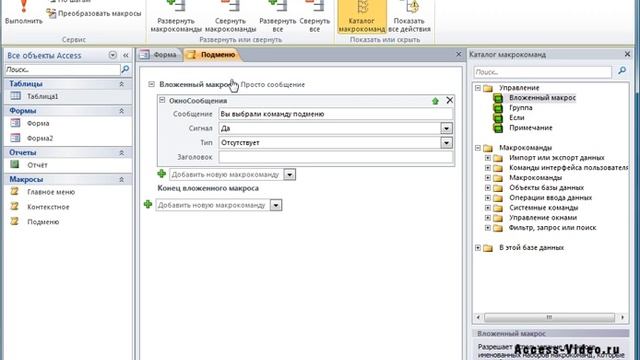Run the macro with Выполнить
The image size is (640, 360).
24,13
